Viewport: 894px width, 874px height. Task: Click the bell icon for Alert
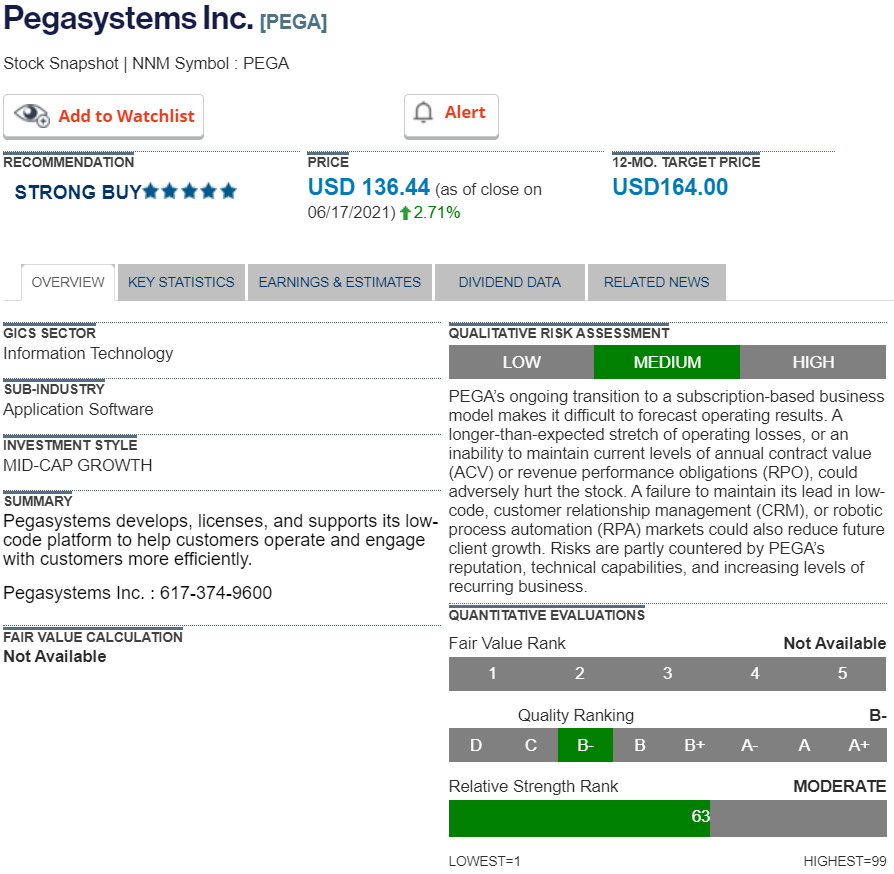(424, 113)
